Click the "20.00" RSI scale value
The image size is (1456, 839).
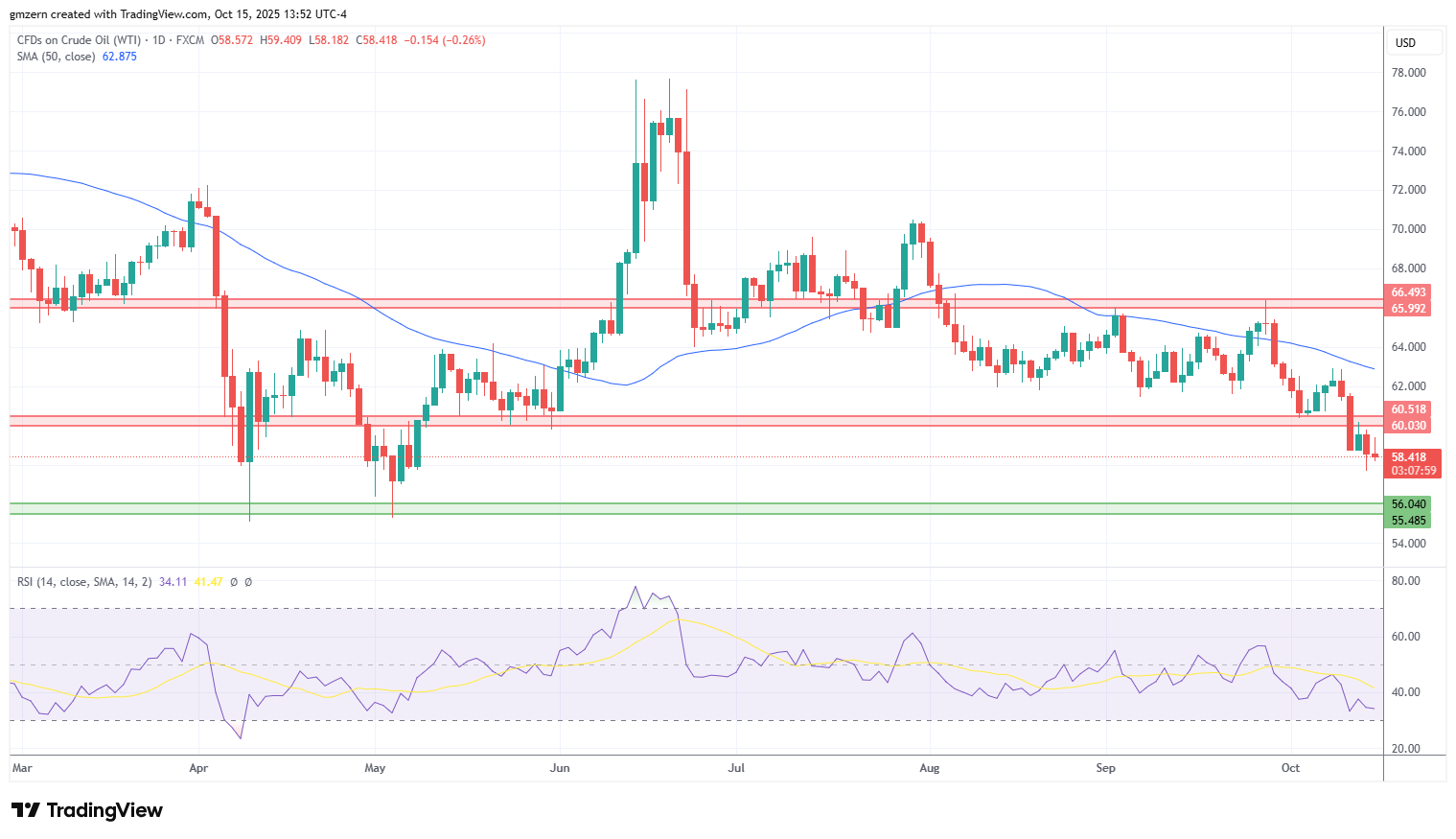(1406, 749)
